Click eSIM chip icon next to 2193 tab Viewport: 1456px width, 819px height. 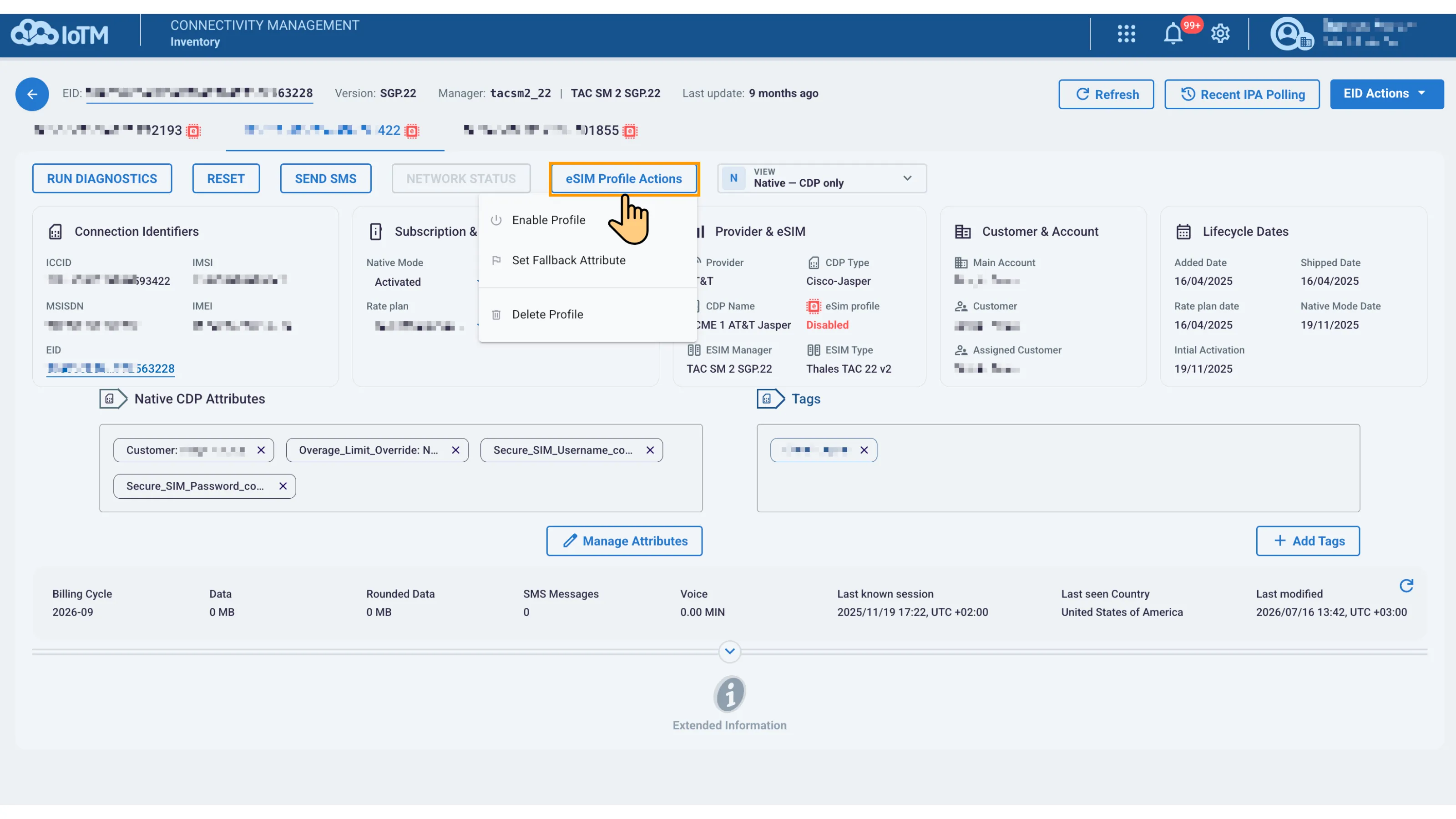click(193, 131)
